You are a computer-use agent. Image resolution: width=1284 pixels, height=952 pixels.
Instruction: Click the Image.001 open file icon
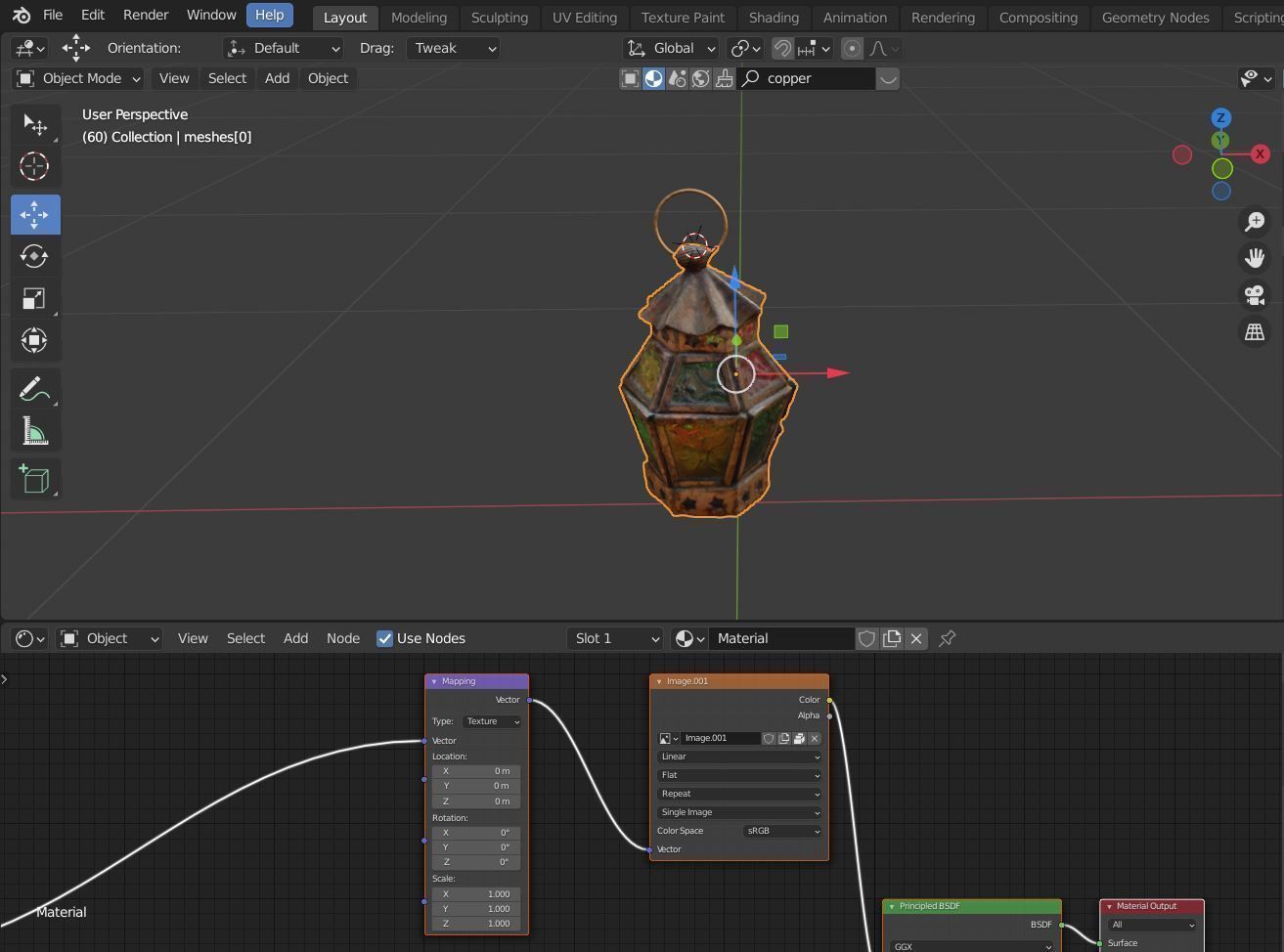point(799,738)
